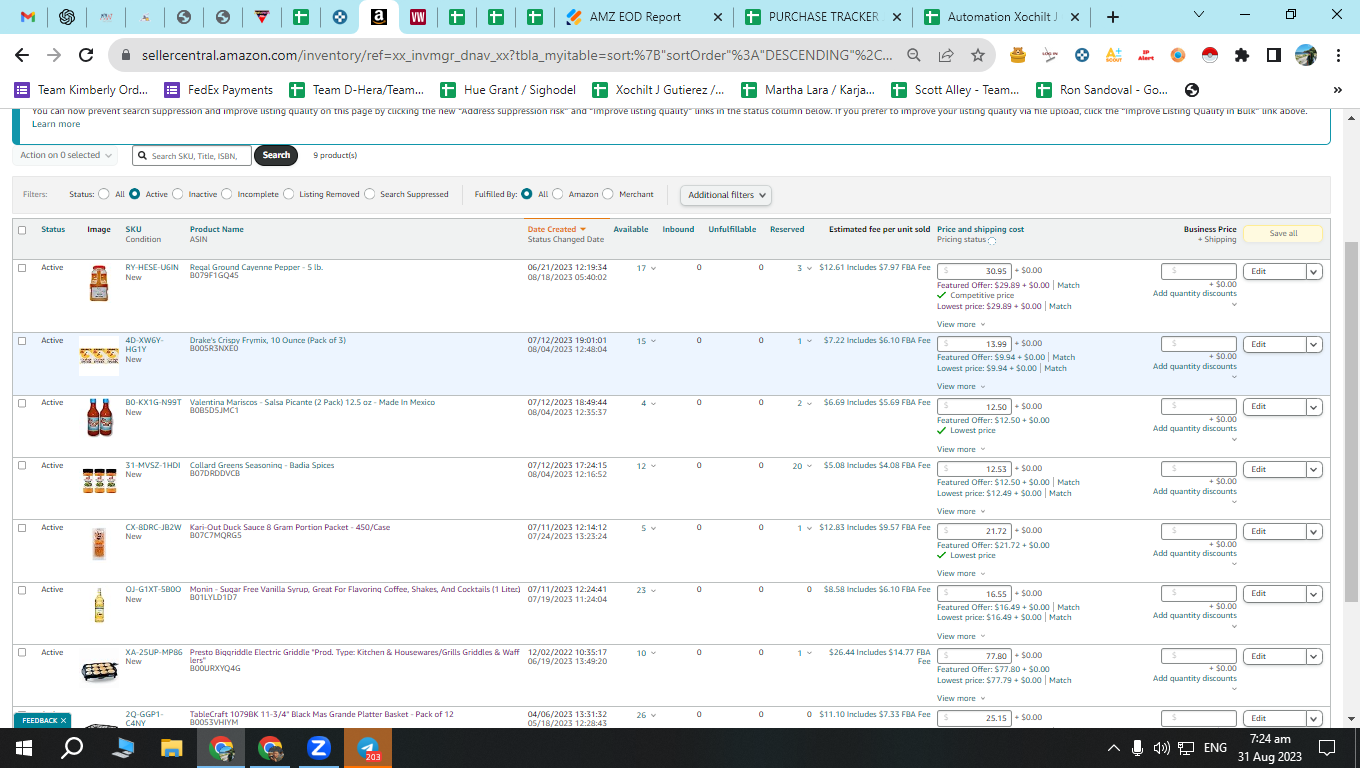The image size is (1360, 768).
Task: Reload the Seller Central page
Action: point(86,56)
